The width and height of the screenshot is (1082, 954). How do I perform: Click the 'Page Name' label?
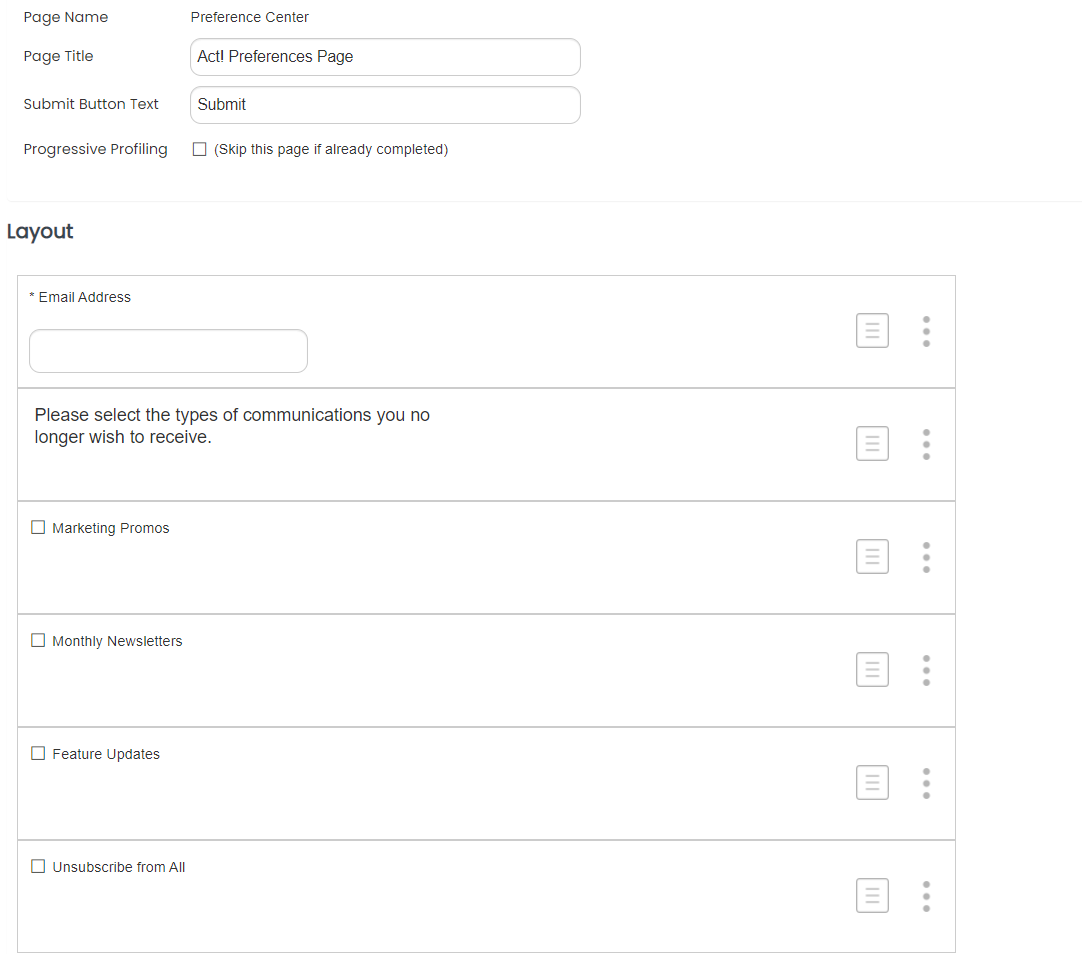[x=66, y=17]
